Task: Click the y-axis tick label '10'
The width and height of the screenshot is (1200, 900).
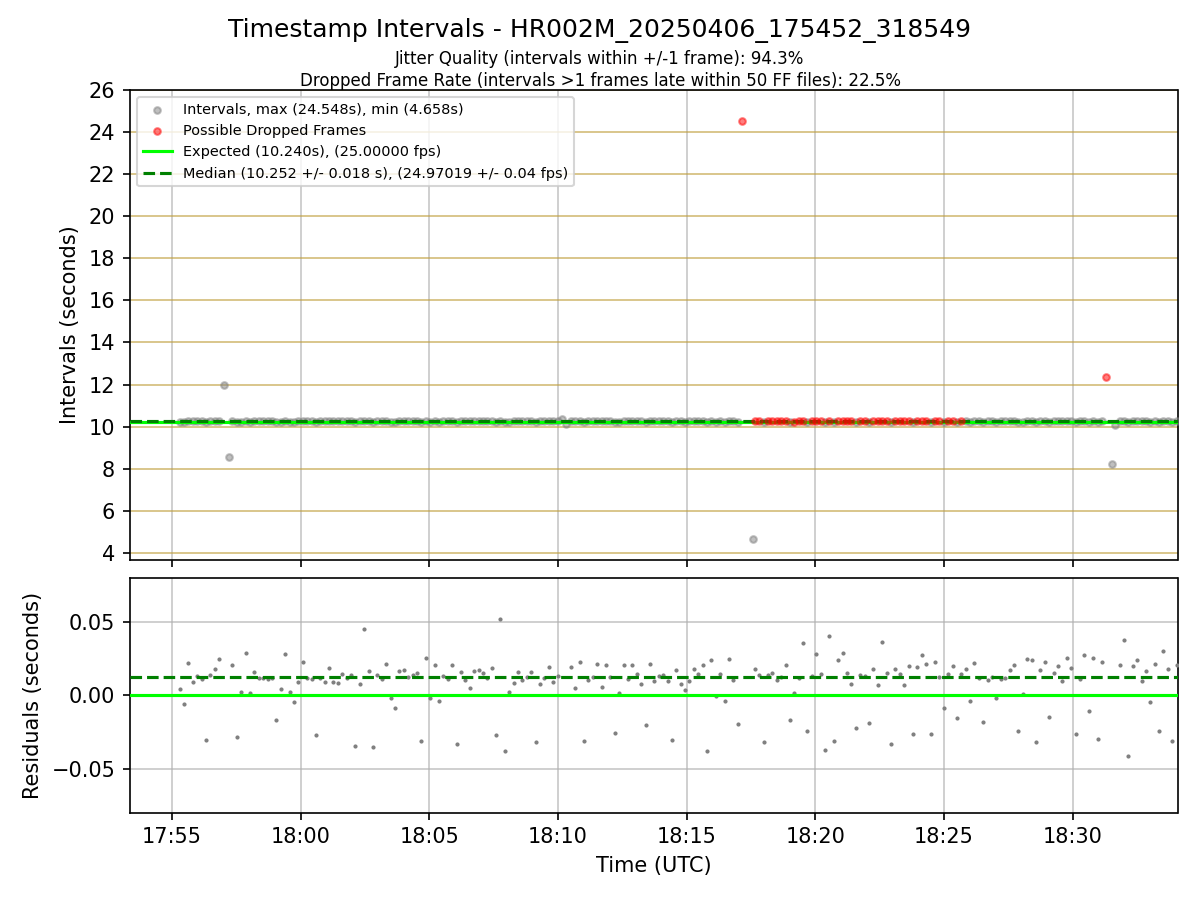Action: point(103,428)
